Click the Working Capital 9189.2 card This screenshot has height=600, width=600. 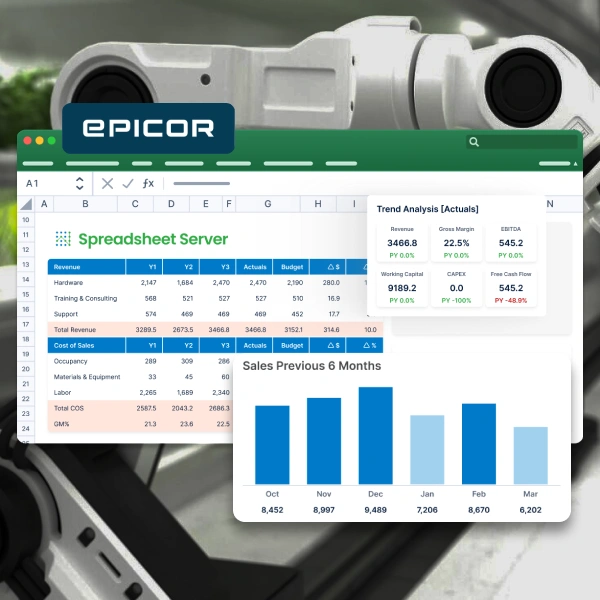[402, 288]
